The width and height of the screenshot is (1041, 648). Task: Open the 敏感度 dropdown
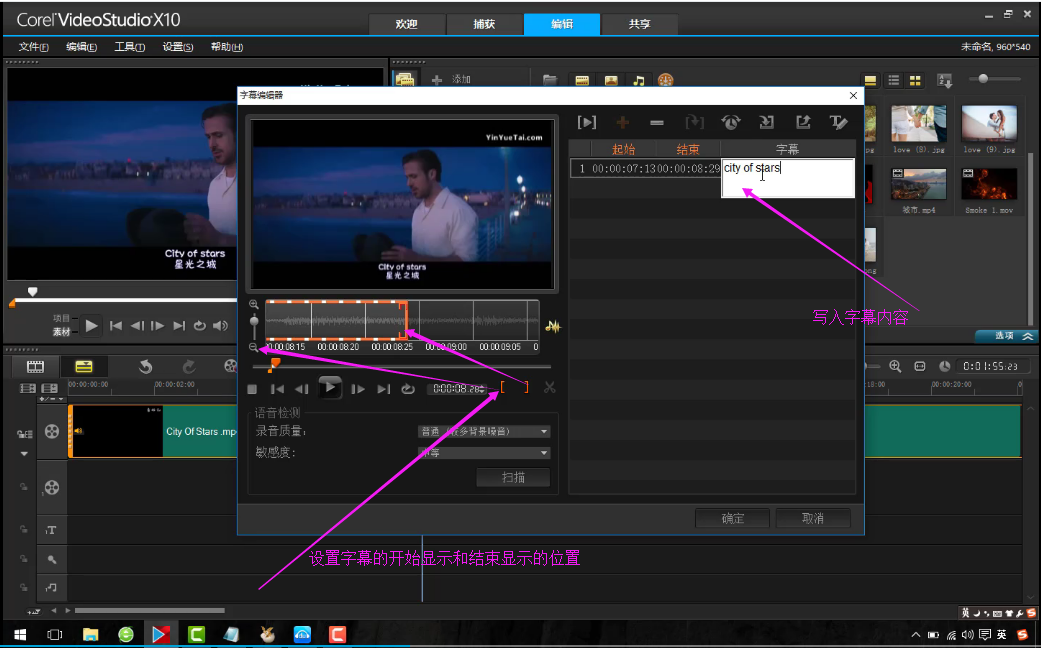[x=484, y=453]
